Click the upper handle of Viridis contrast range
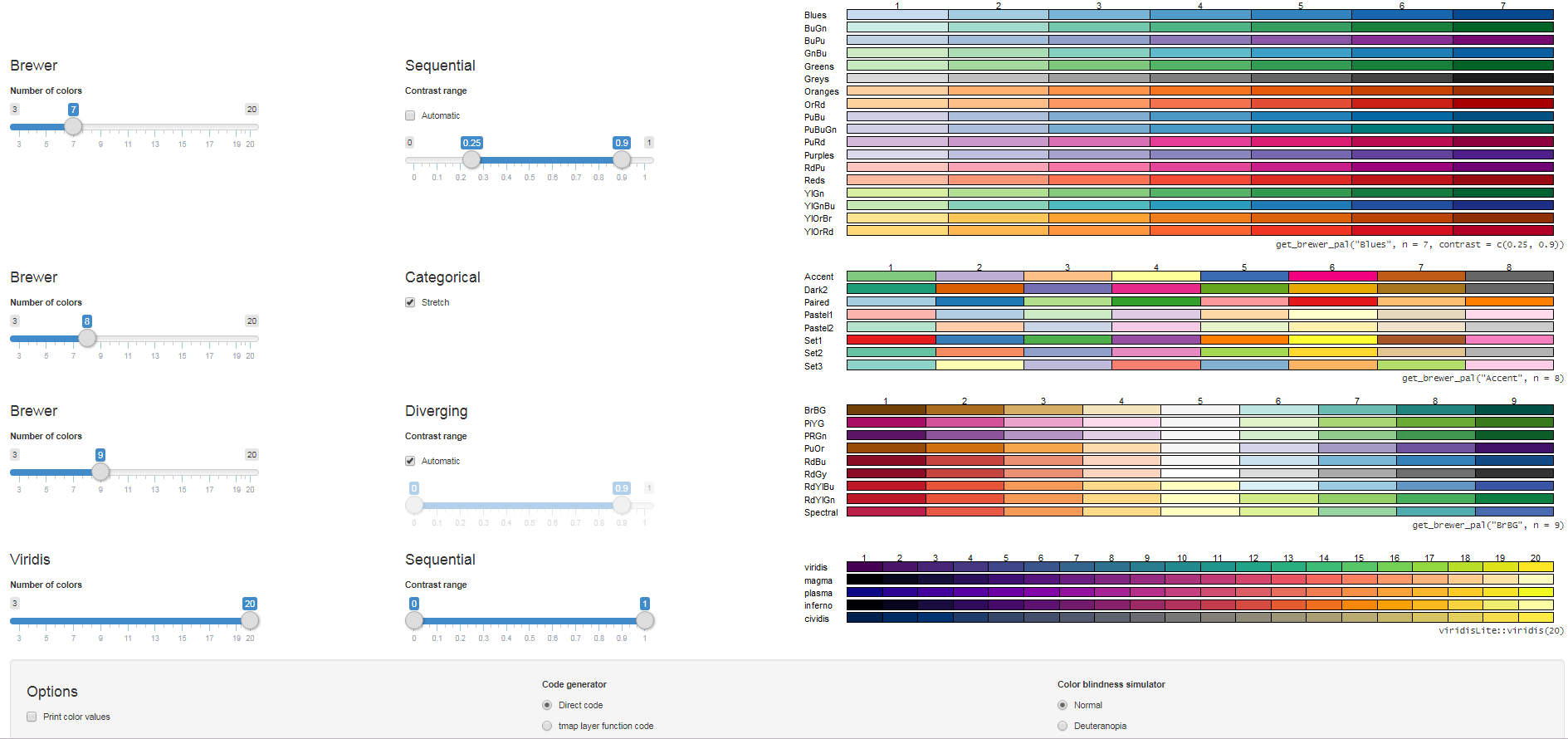Viewport: 1568px width, 739px height. 645,621
